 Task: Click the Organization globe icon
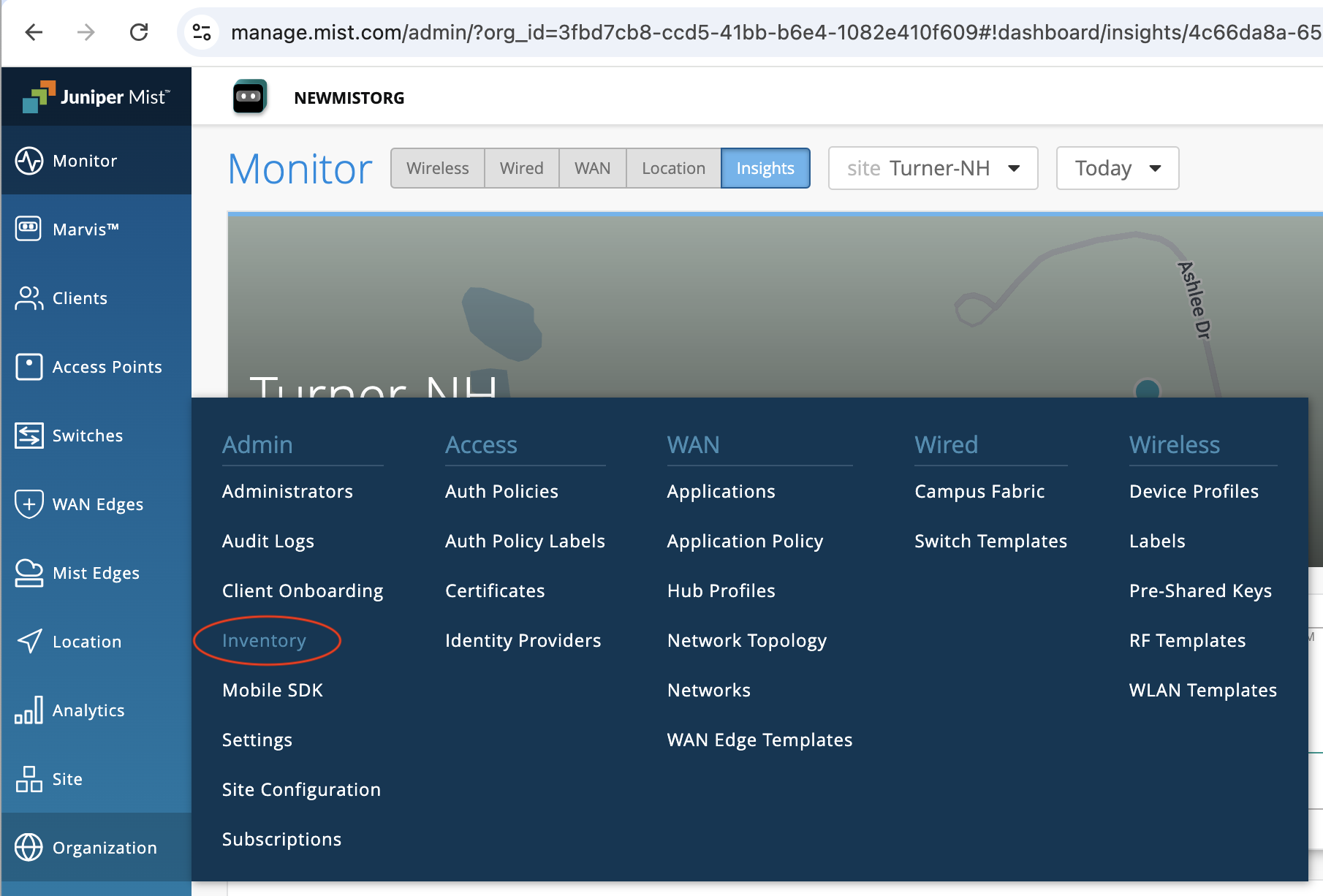29,847
